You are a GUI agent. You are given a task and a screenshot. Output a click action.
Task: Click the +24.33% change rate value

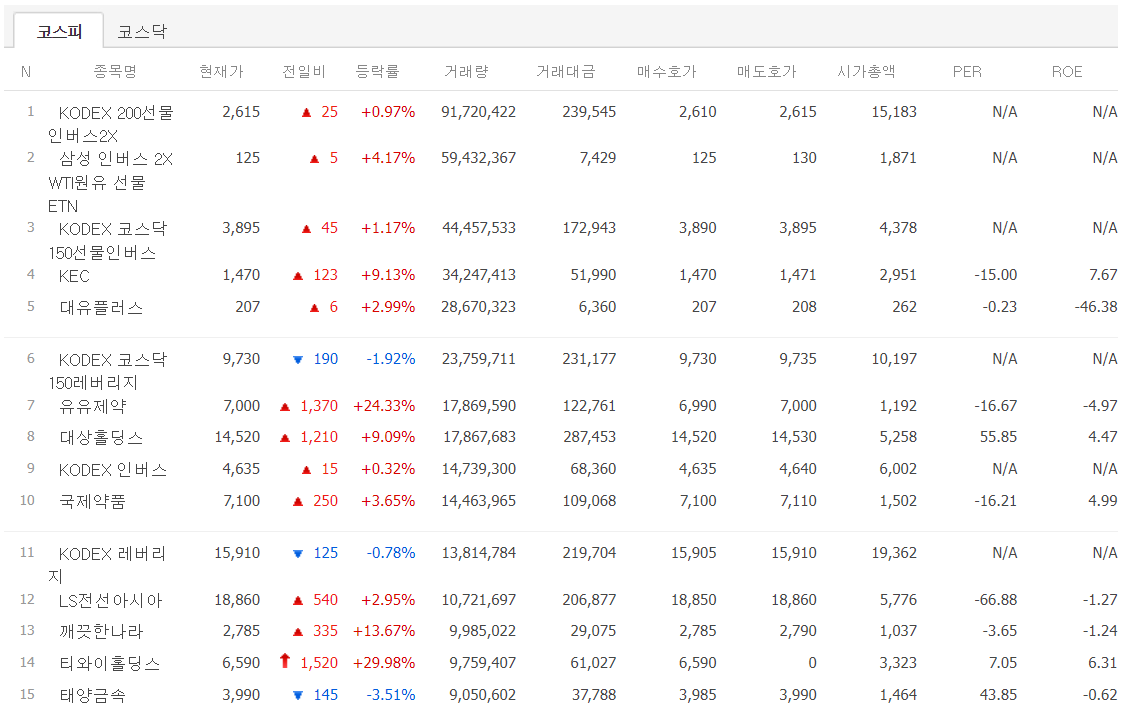[384, 406]
